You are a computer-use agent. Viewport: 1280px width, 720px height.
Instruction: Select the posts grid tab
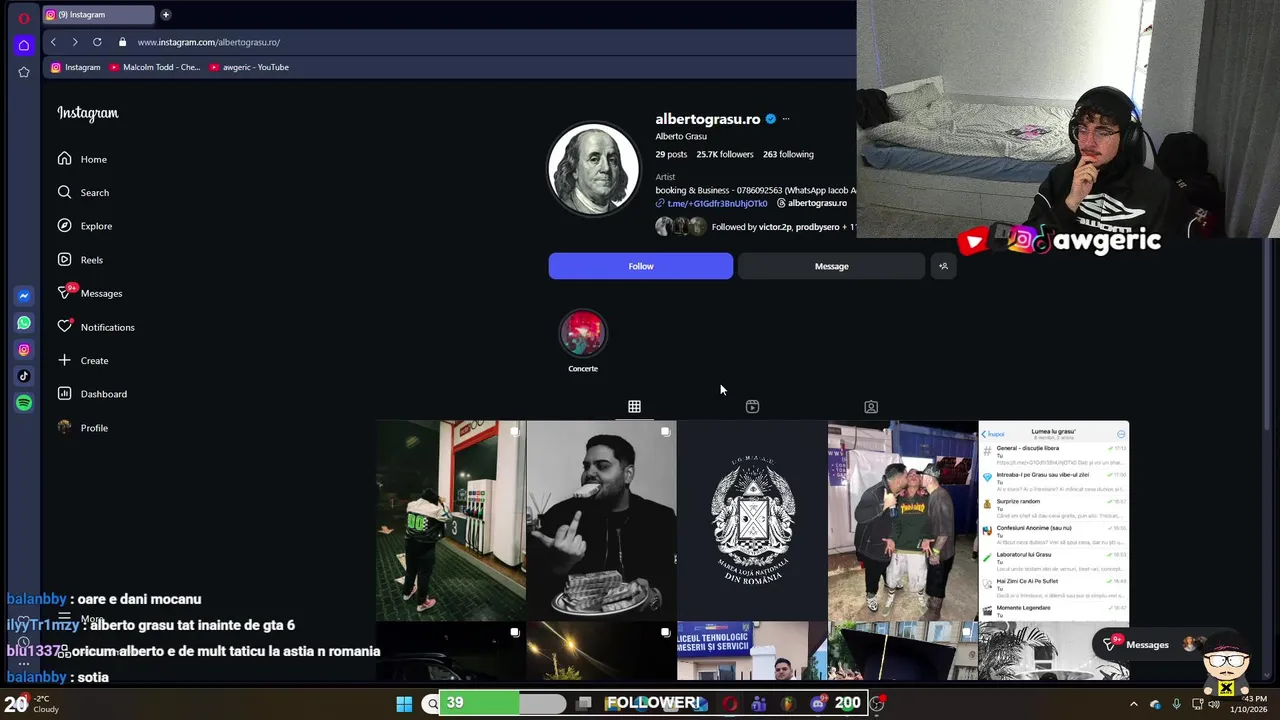pyautogui.click(x=634, y=406)
